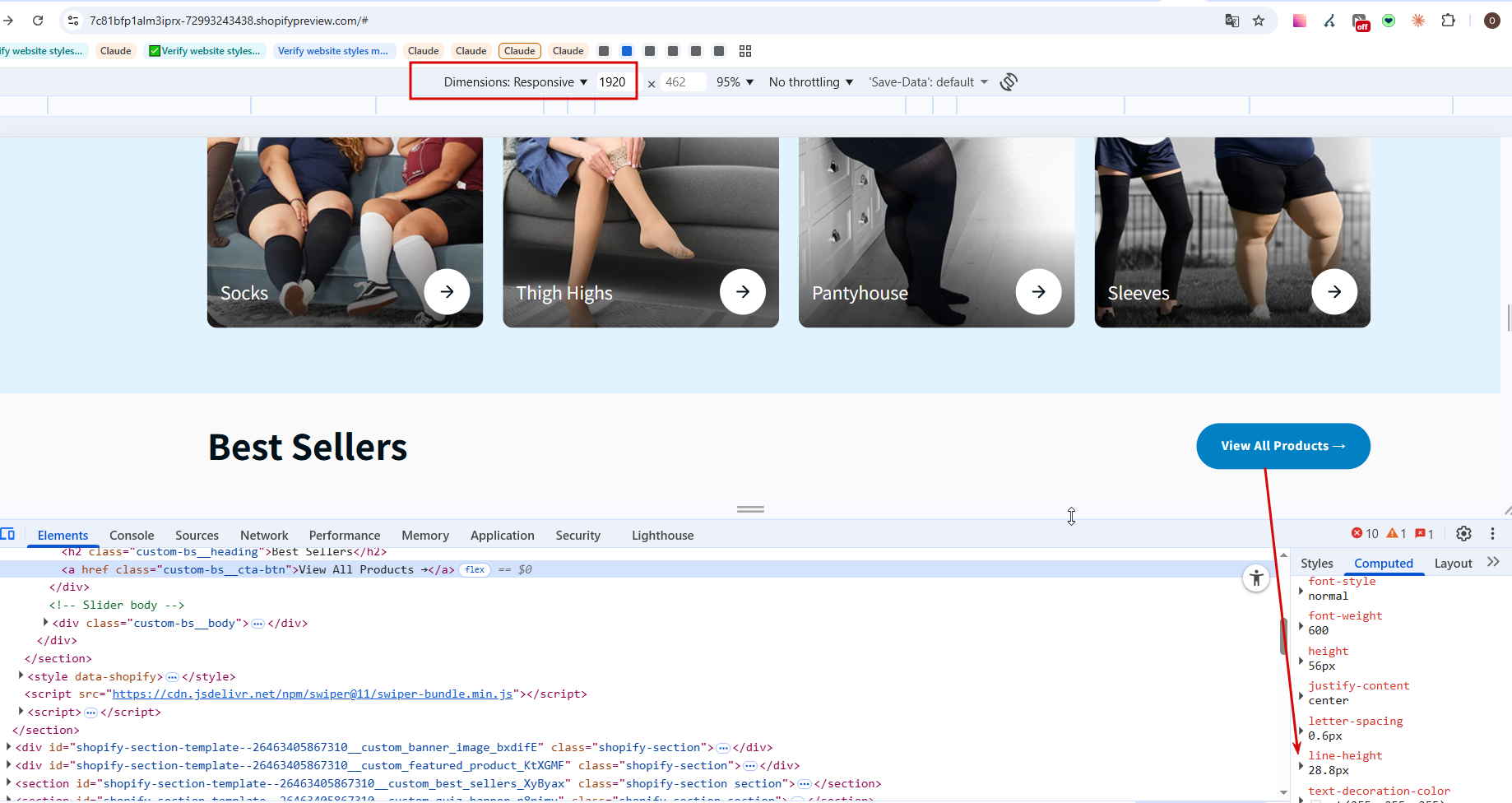Rotate the device viewport orientation
Image resolution: width=1512 pixels, height=803 pixels.
coord(1009,81)
